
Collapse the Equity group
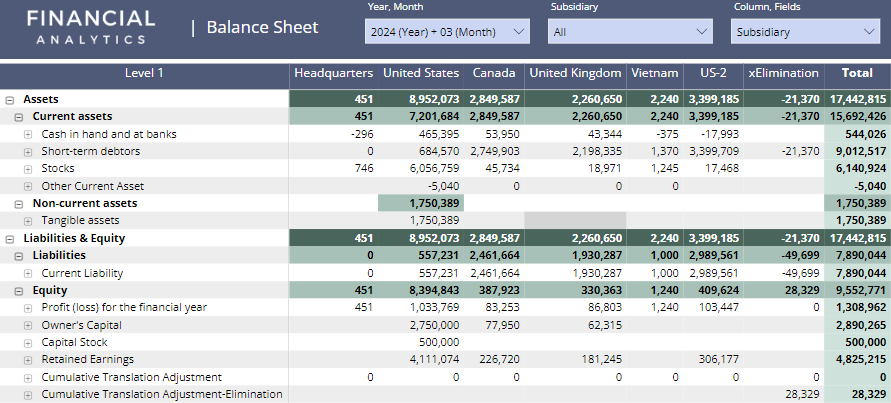pos(18,290)
